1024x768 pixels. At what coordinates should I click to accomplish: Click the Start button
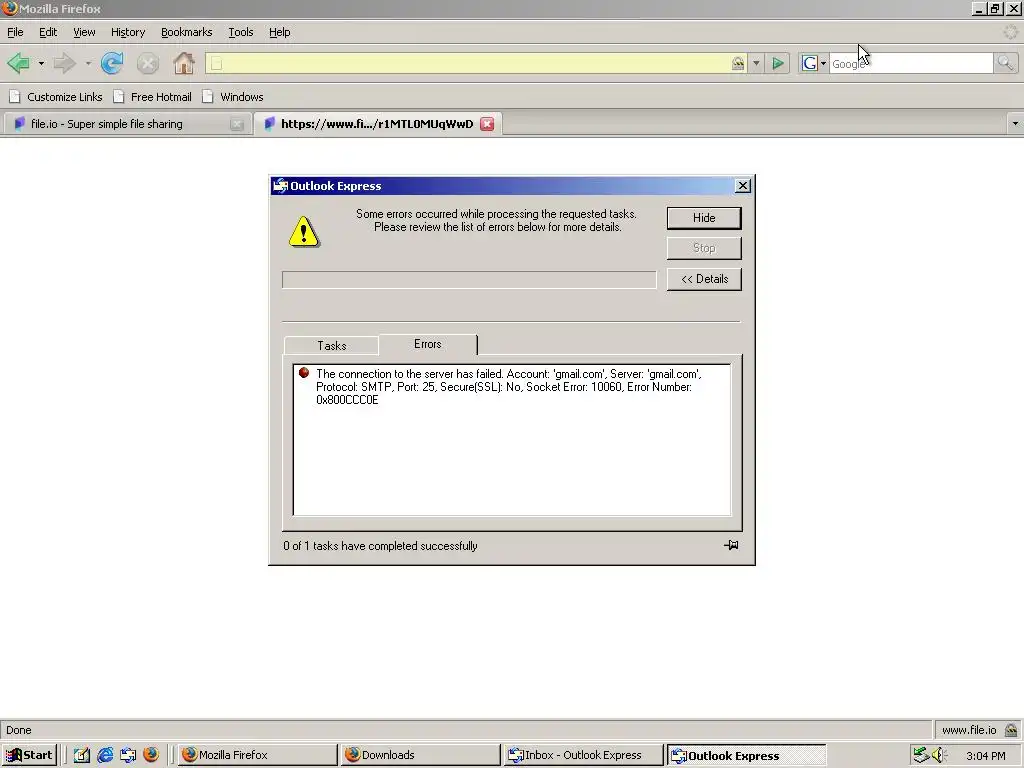click(29, 755)
